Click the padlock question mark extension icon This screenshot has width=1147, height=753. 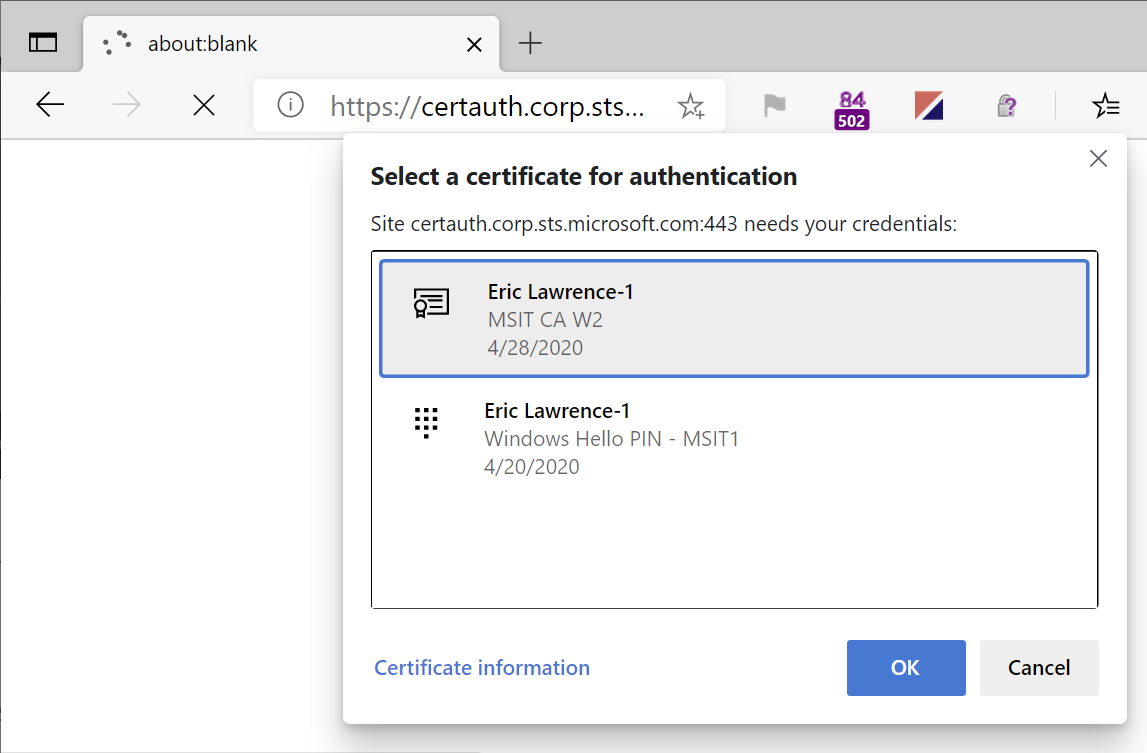pyautogui.click(x=1006, y=106)
